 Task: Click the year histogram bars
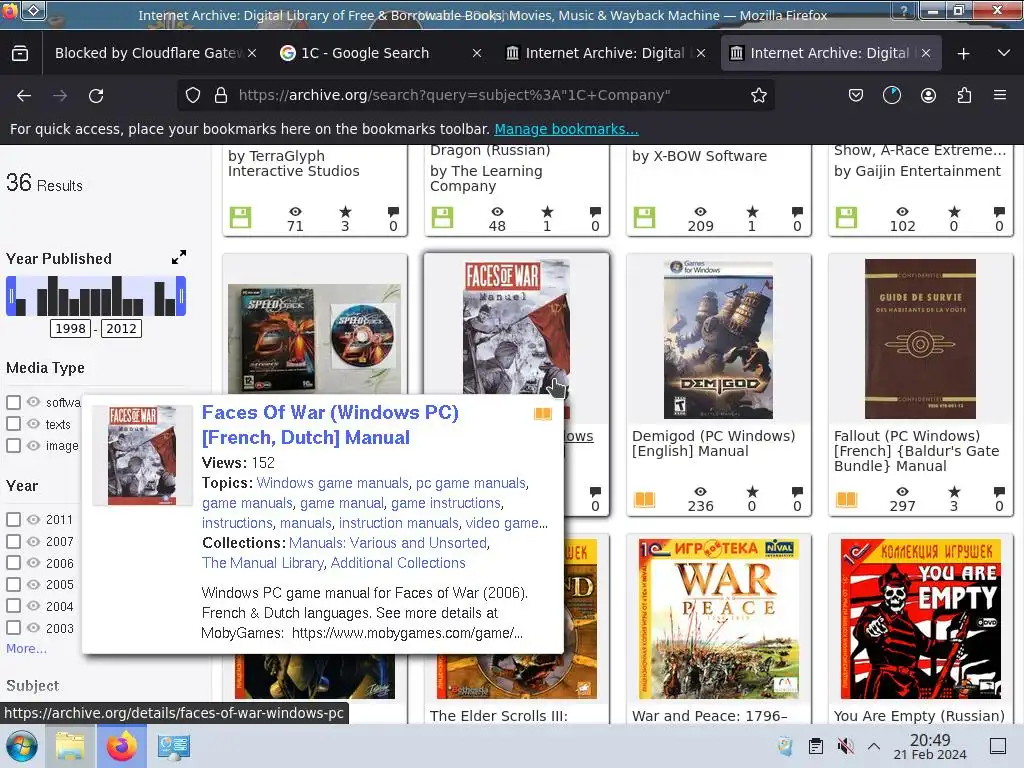96,296
